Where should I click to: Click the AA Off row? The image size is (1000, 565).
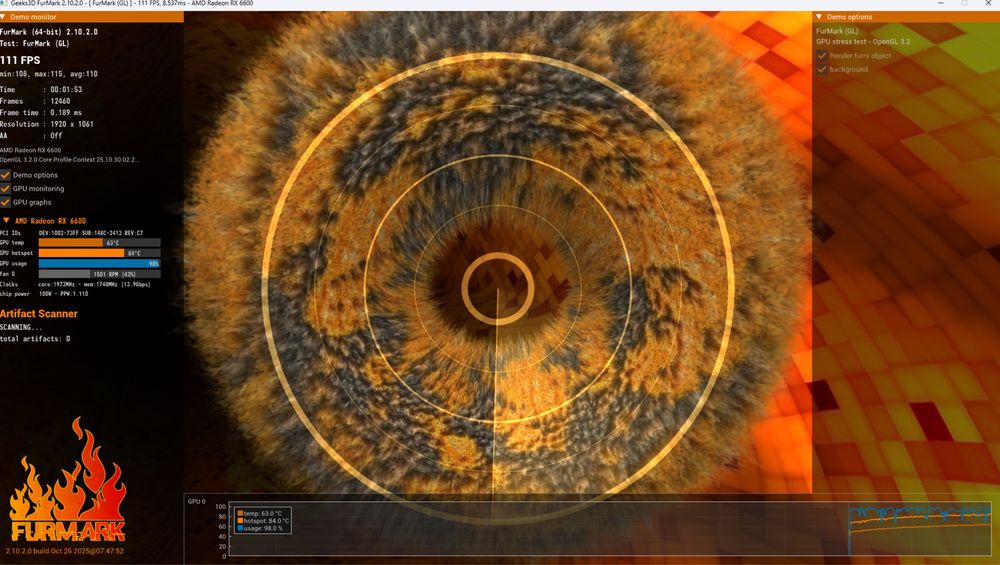[x=31, y=136]
